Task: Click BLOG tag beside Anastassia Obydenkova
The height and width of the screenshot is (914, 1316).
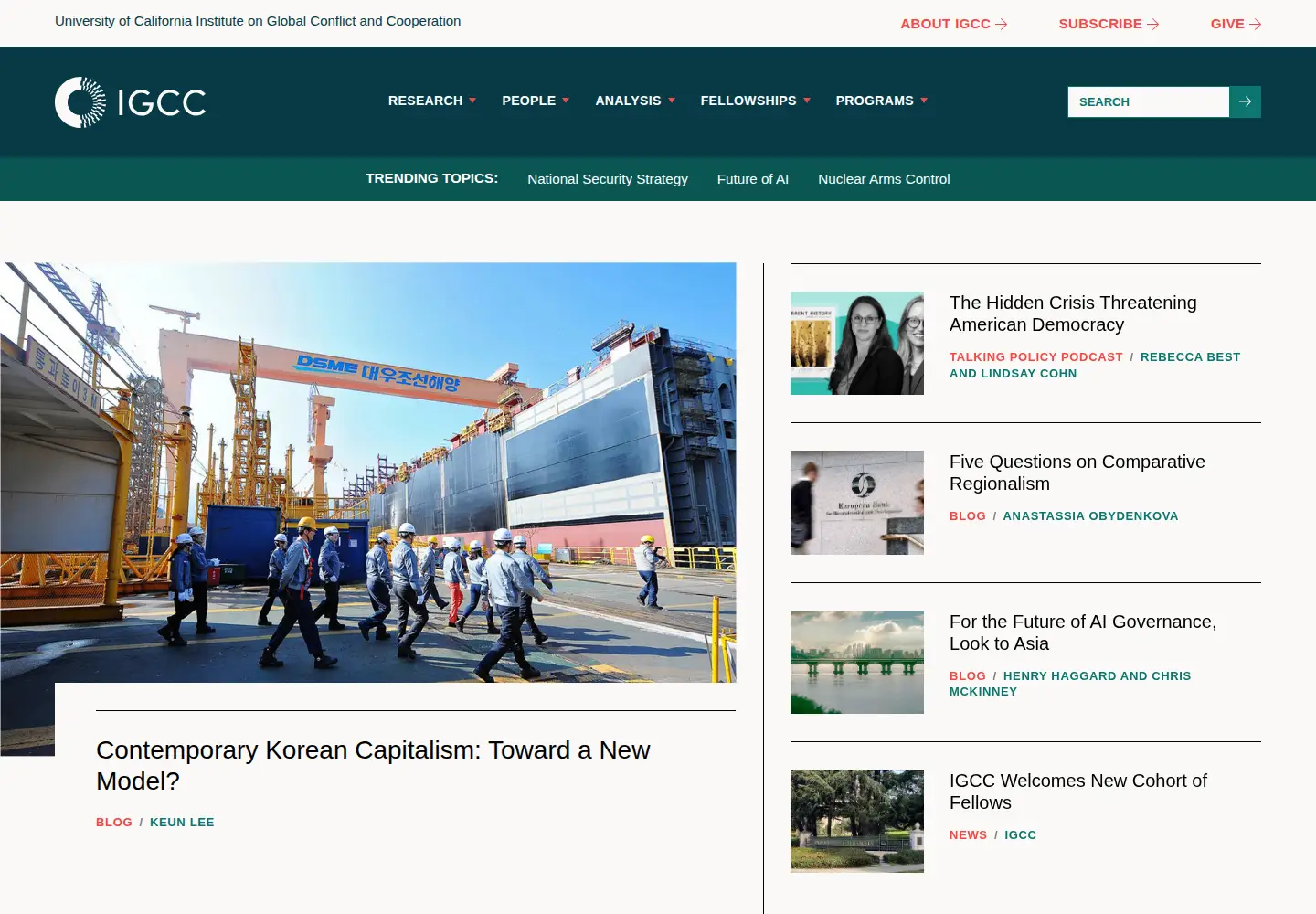Action: pos(968,516)
